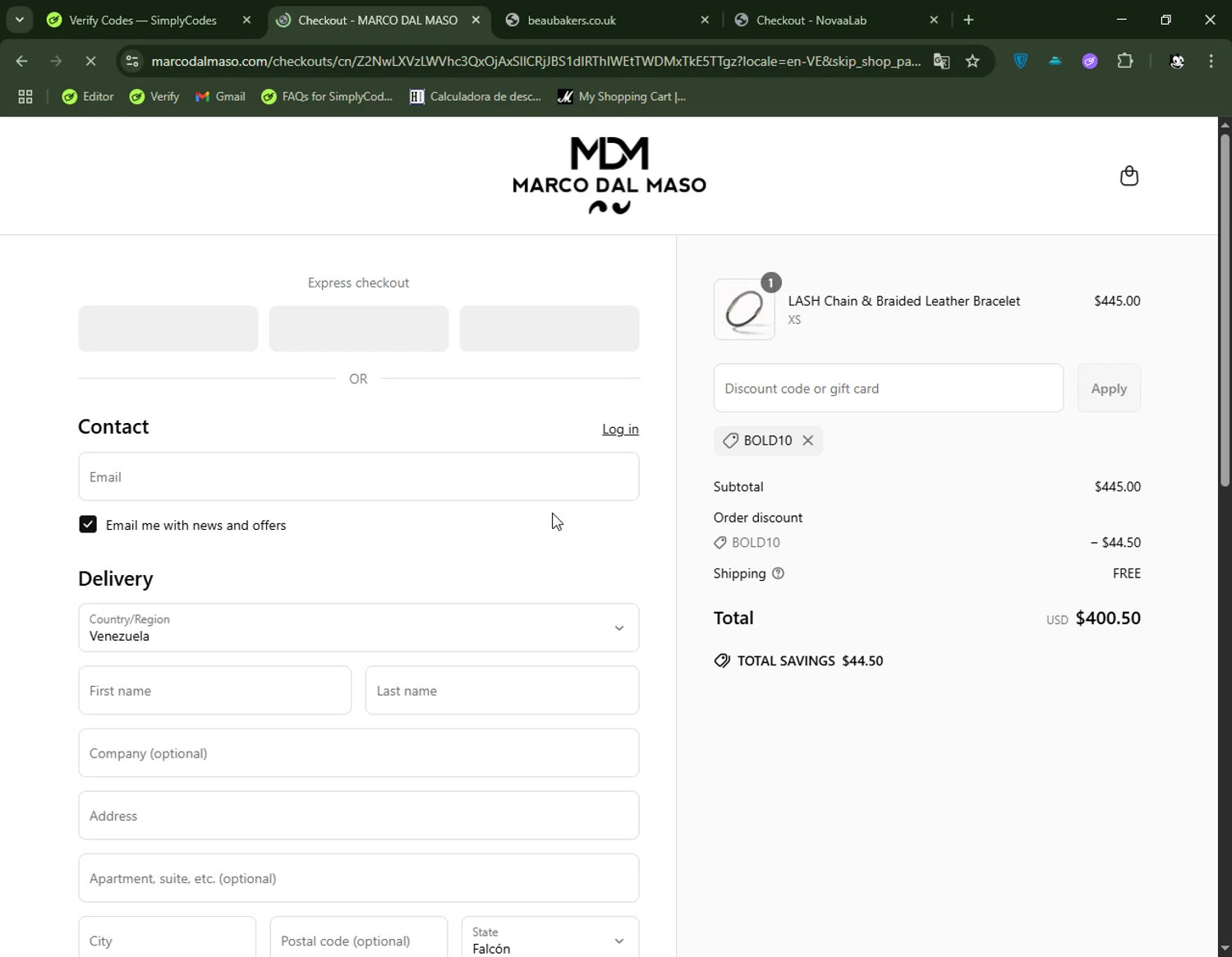Image resolution: width=1232 pixels, height=957 pixels.
Task: Open the translate page icon
Action: (941, 61)
